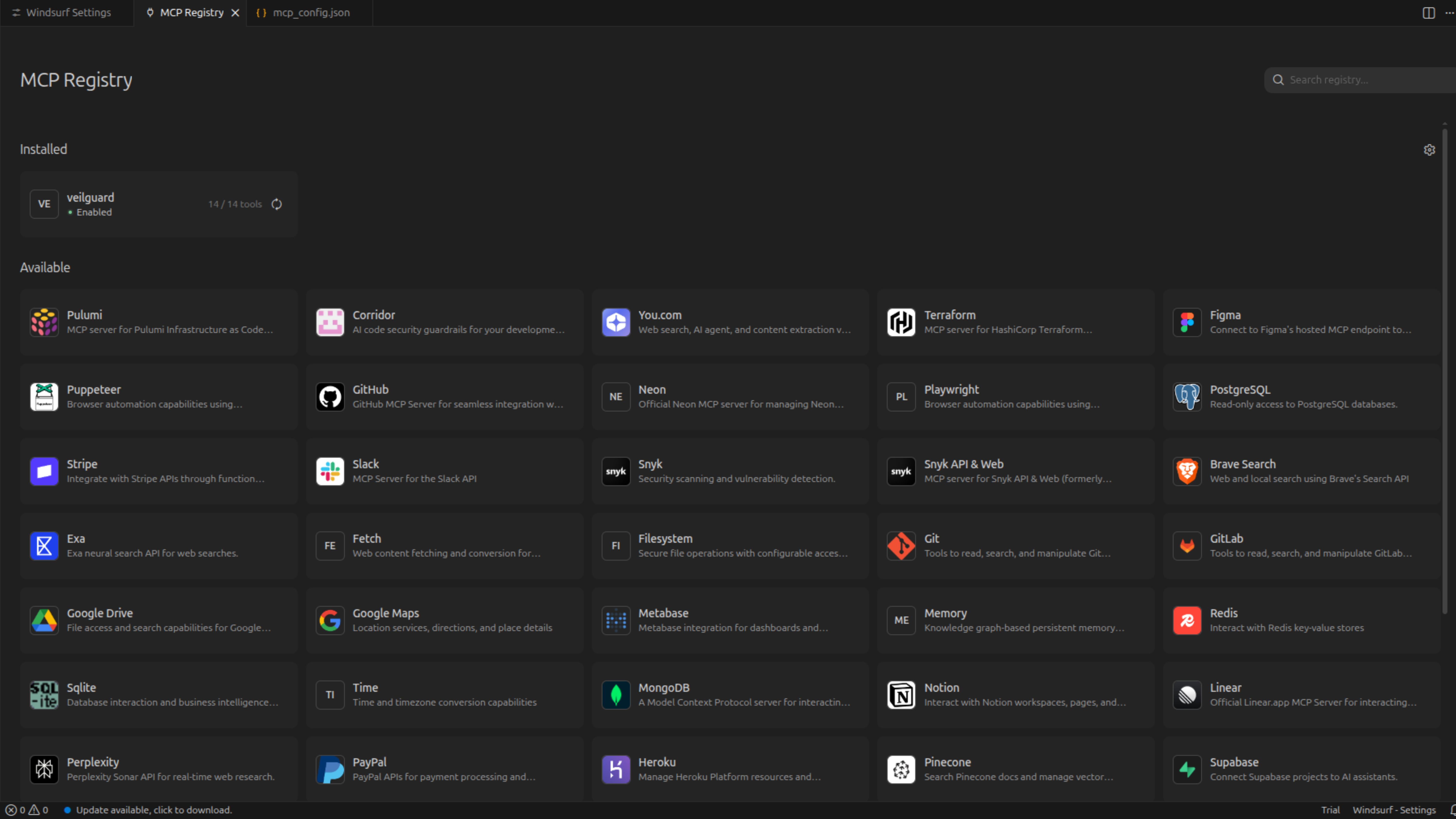The image size is (1456, 819).
Task: Click the Figma logo icon
Action: 1187,322
